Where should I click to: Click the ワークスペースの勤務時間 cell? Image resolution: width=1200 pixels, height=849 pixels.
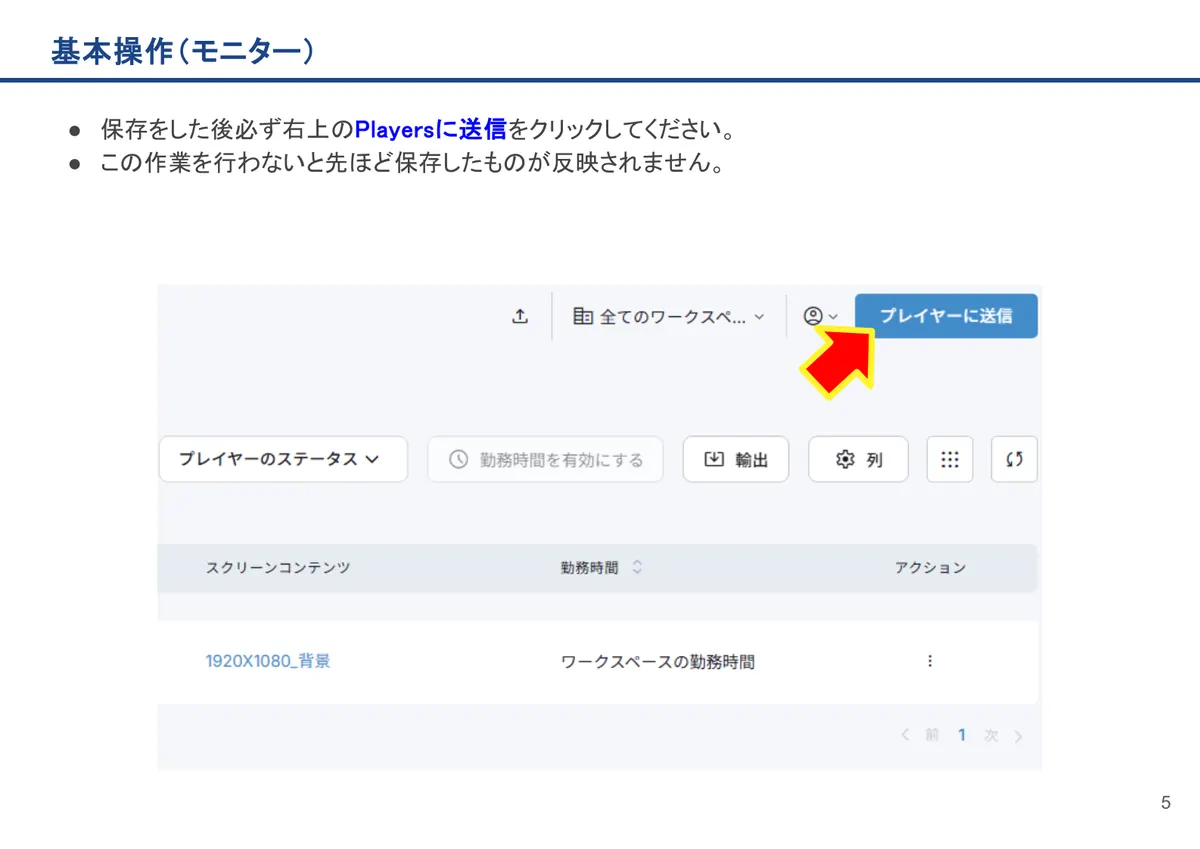(658, 662)
